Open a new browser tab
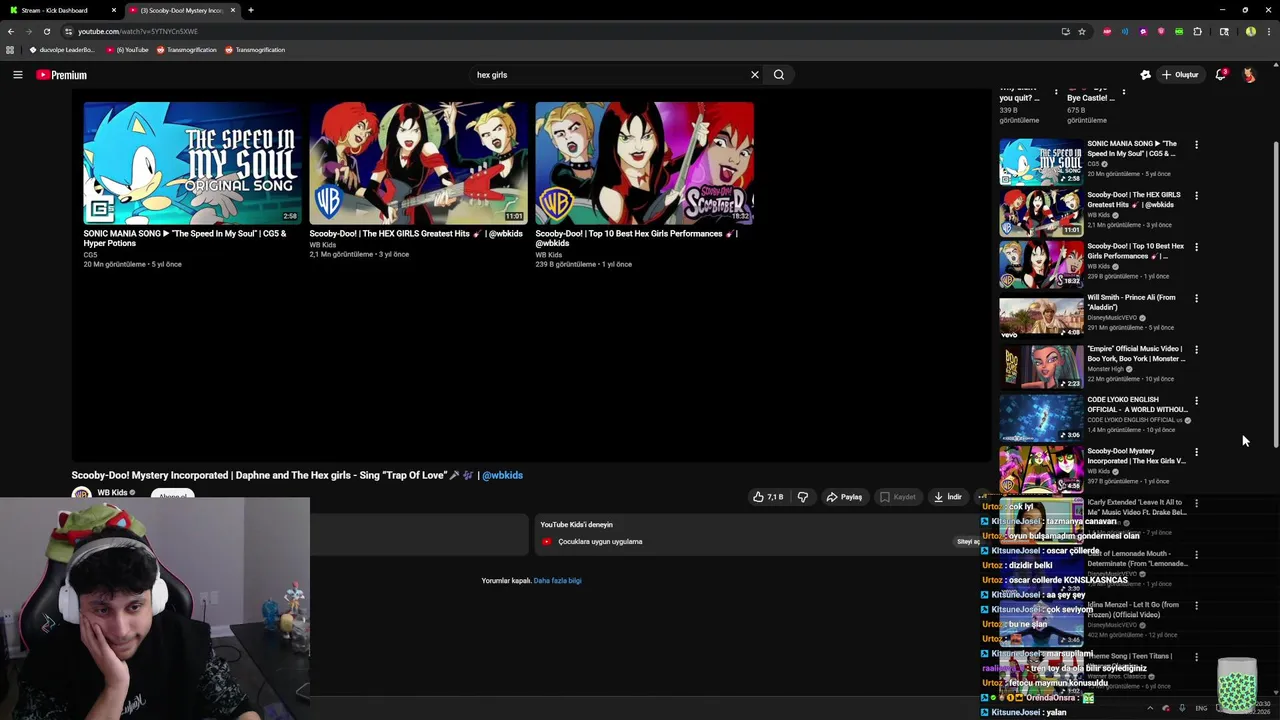 tap(250, 10)
